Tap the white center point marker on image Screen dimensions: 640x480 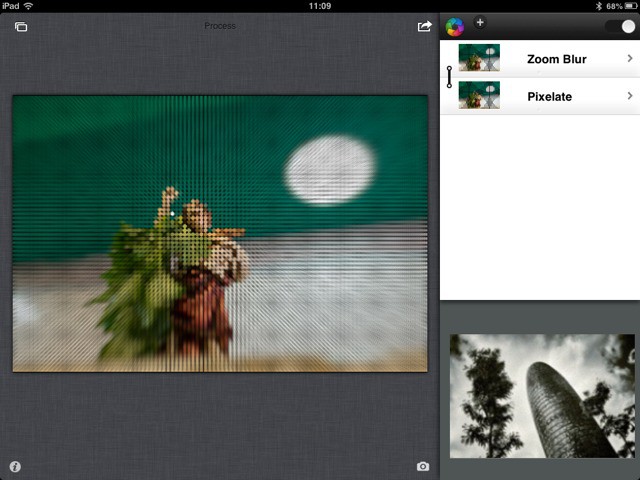[172, 213]
